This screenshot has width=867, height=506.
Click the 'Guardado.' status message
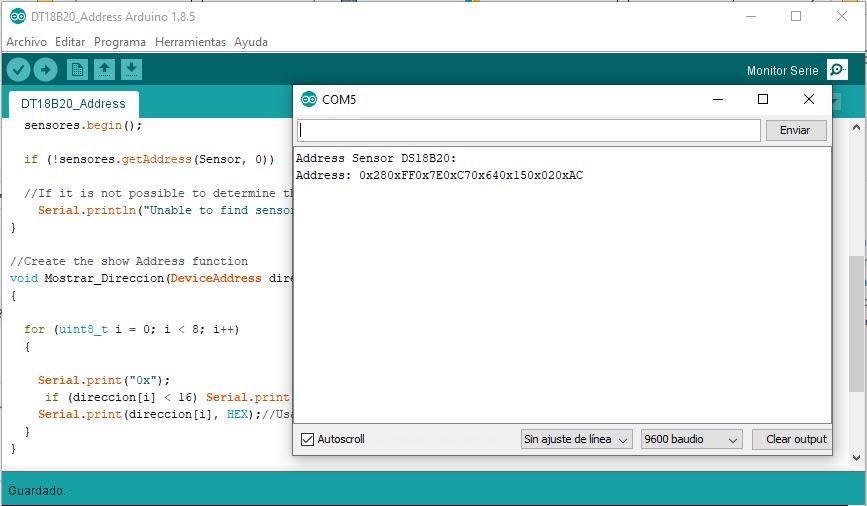coord(36,491)
